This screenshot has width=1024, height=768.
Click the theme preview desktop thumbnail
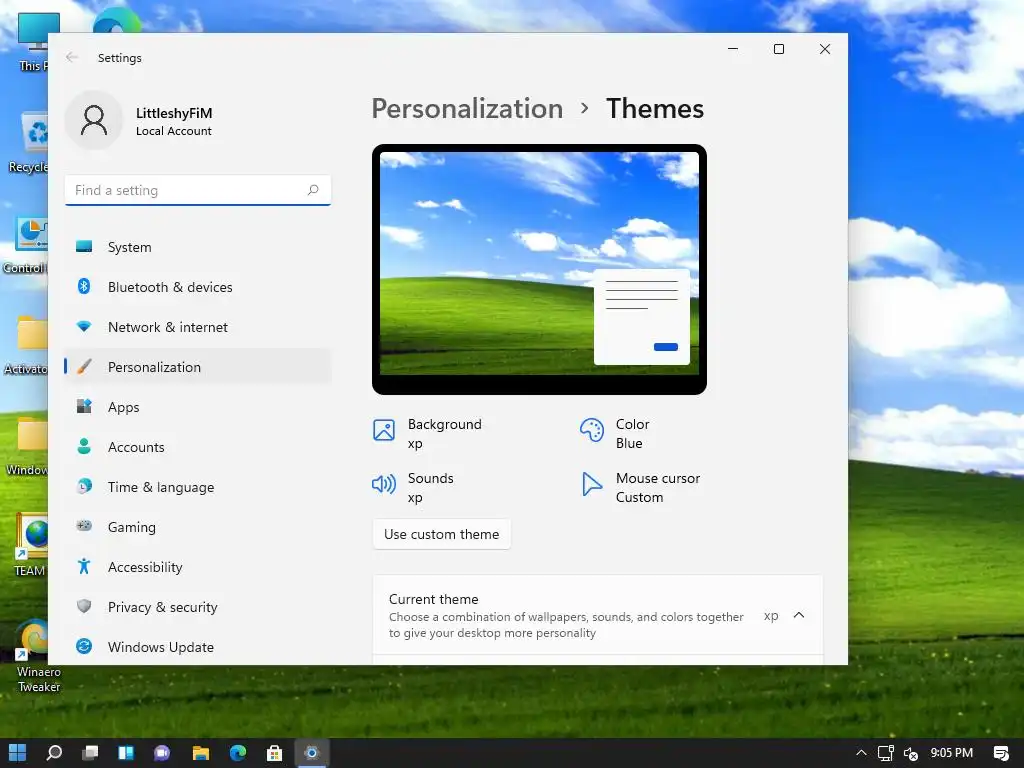(x=539, y=269)
